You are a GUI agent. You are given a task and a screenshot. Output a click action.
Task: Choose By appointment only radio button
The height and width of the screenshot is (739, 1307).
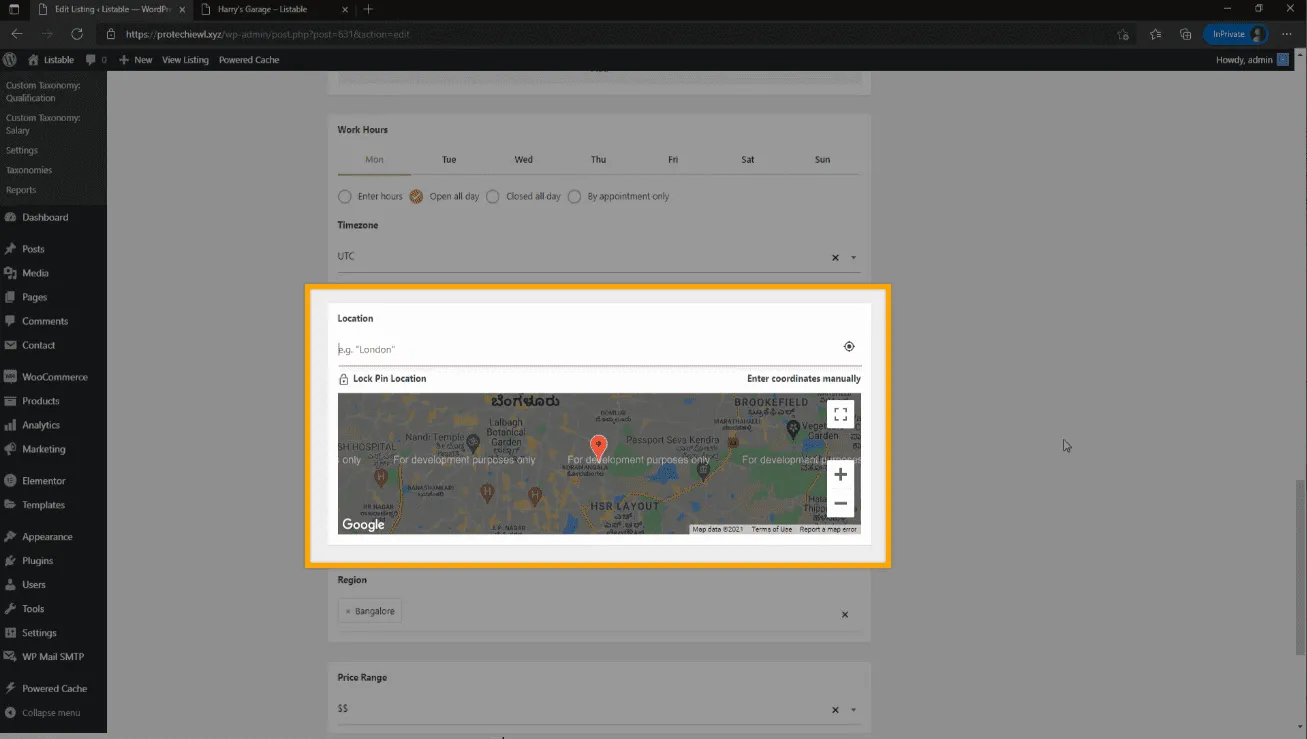tap(574, 197)
